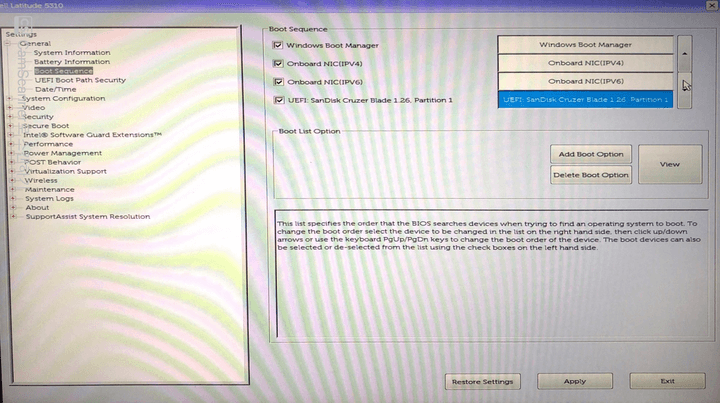Select the Virtualization Support label

(x=66, y=171)
